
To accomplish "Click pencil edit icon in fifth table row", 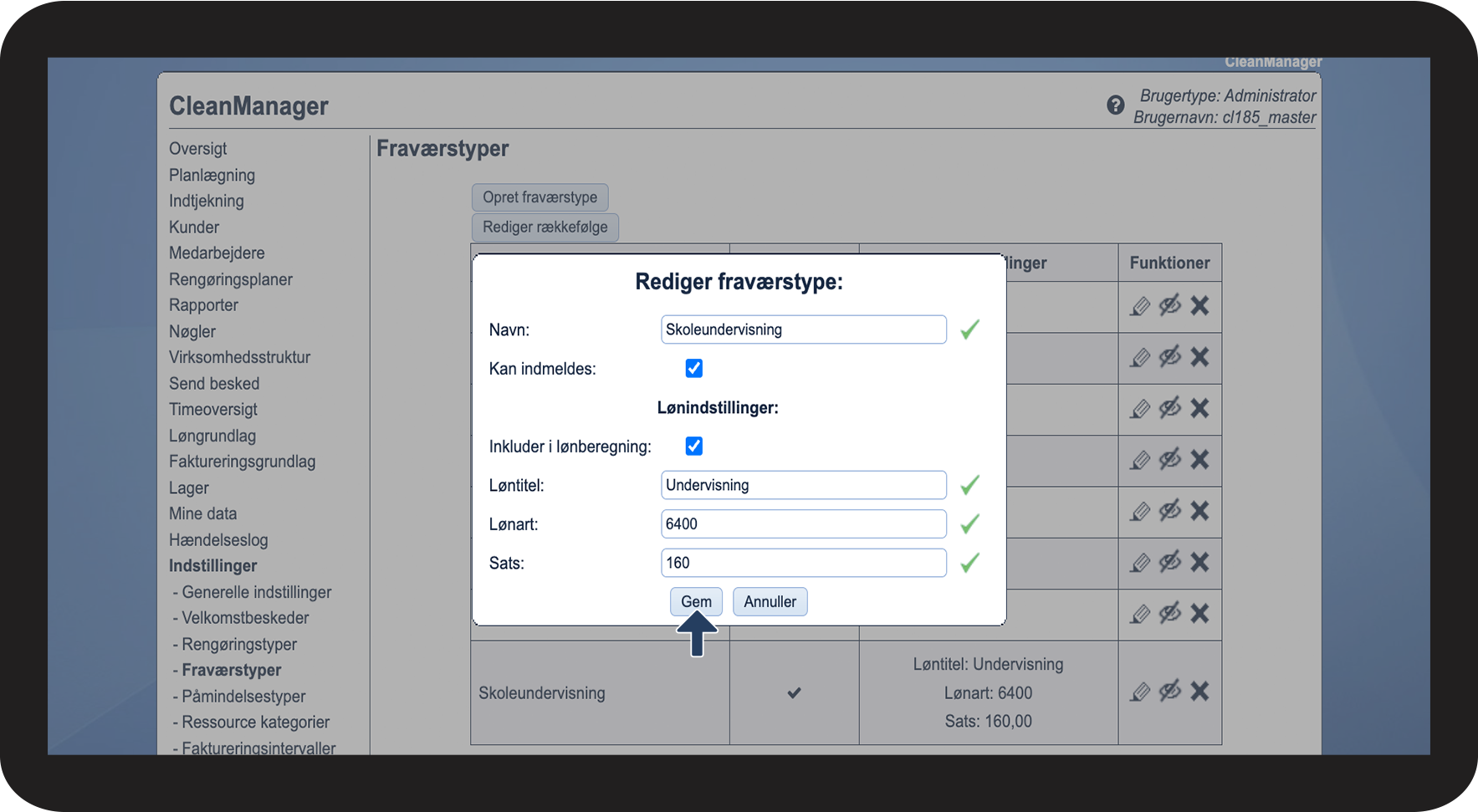I will tap(1140, 513).
